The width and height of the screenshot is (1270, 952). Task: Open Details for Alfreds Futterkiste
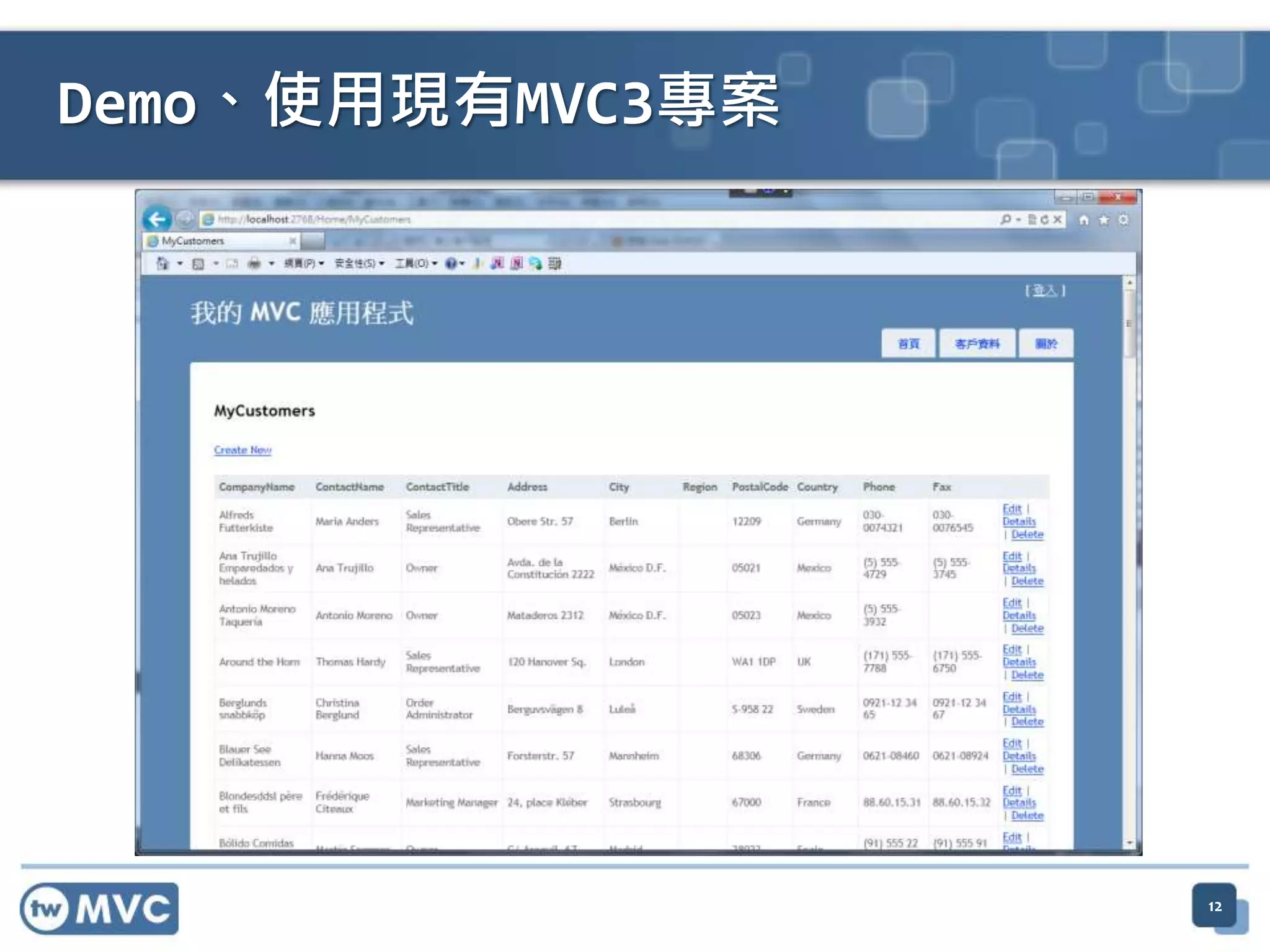point(1019,522)
